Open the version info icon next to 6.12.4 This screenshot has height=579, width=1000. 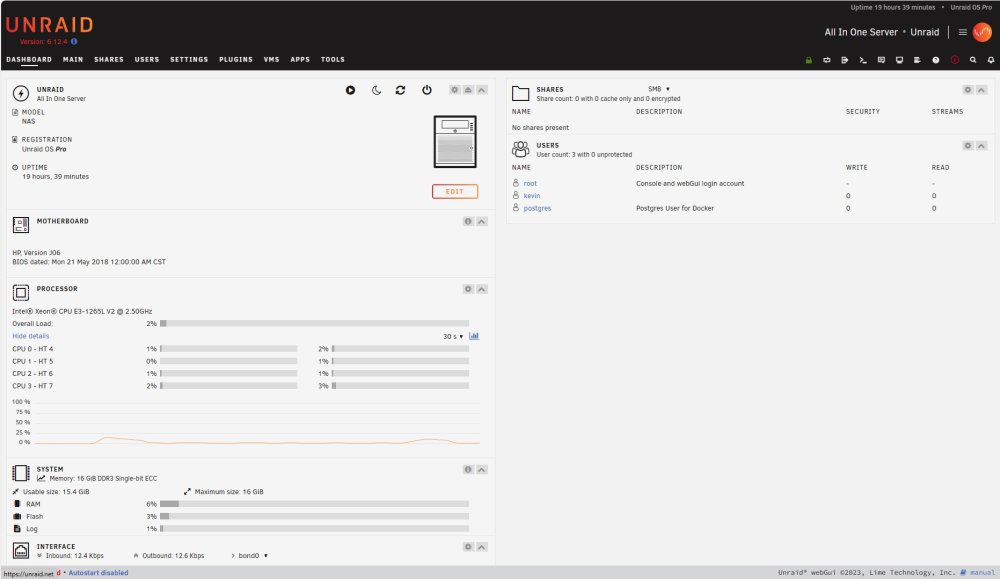point(74,41)
